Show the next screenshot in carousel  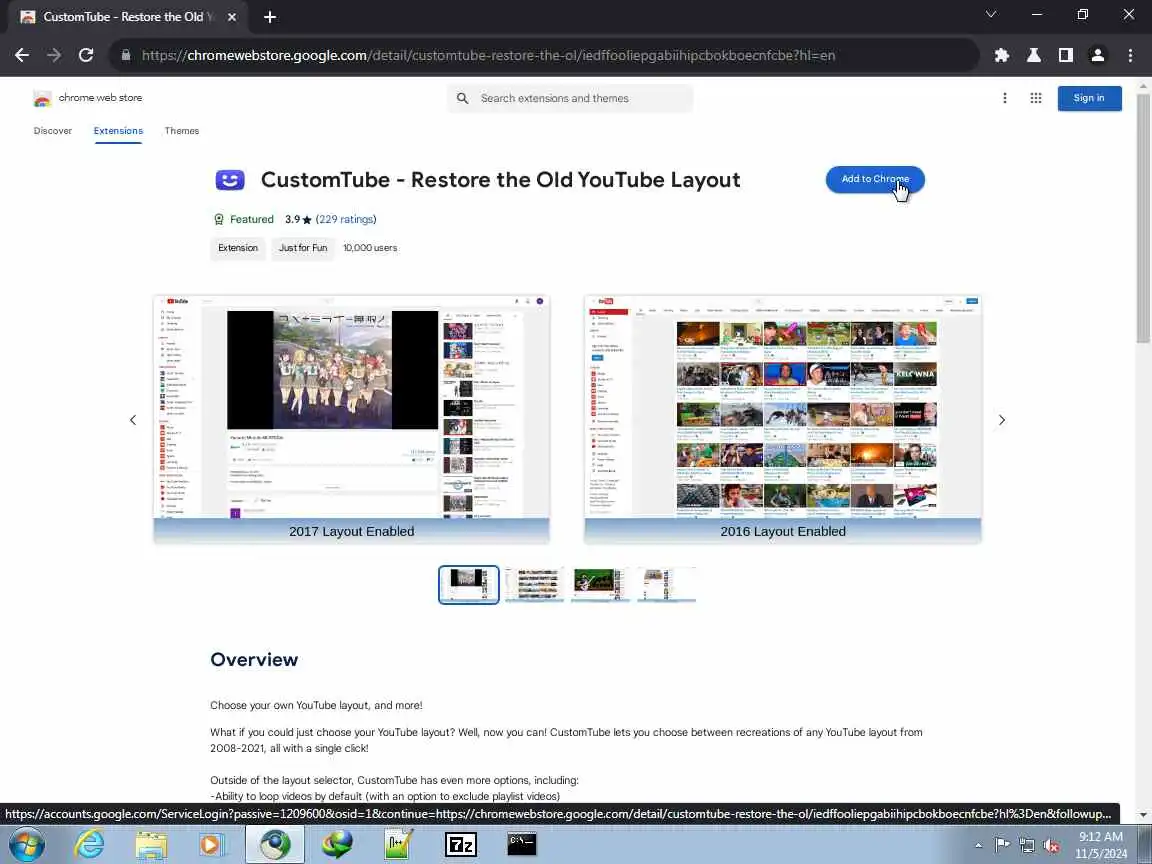[1001, 420]
